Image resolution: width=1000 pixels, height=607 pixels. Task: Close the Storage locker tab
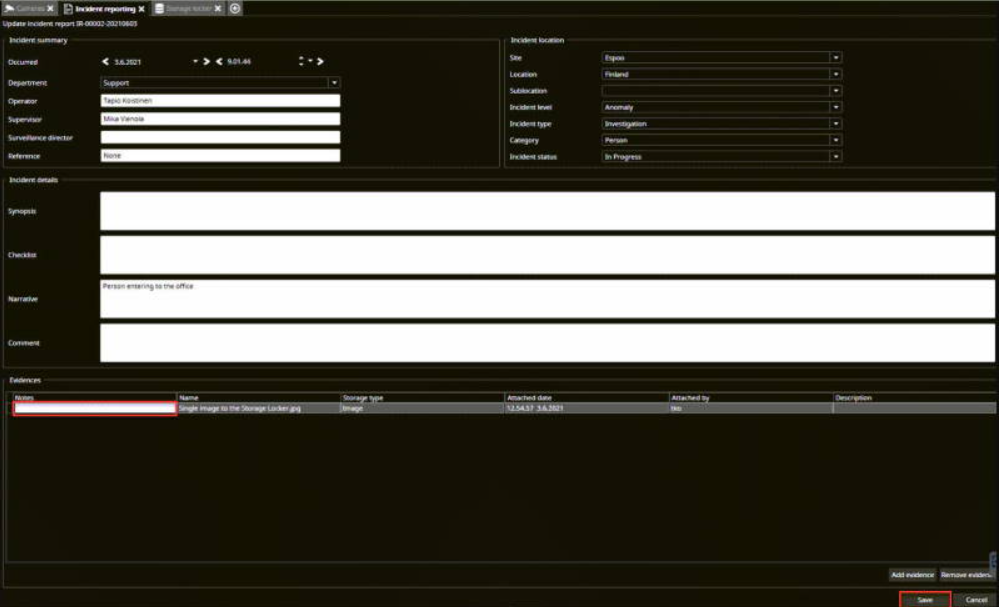218,8
